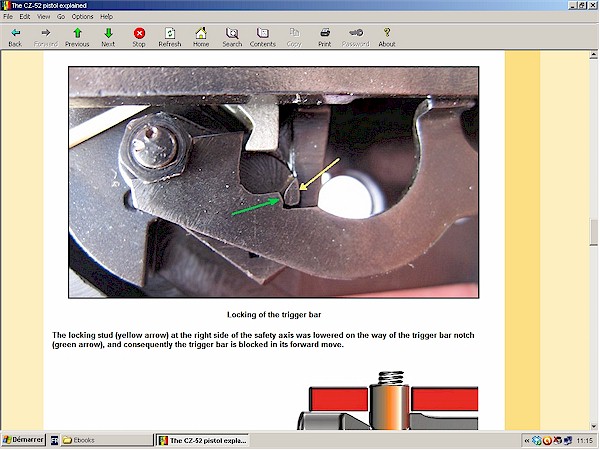The height and width of the screenshot is (450, 600).
Task: Go to Next page with green down arrow
Action: click(108, 37)
